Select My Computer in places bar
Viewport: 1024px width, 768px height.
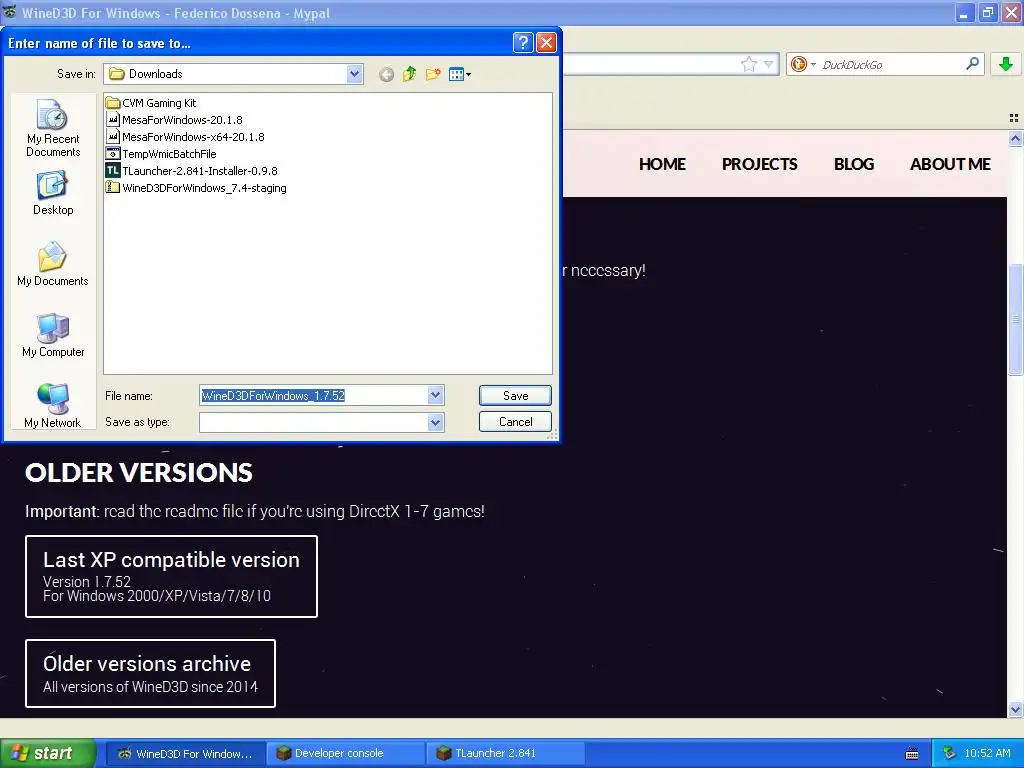click(x=53, y=335)
